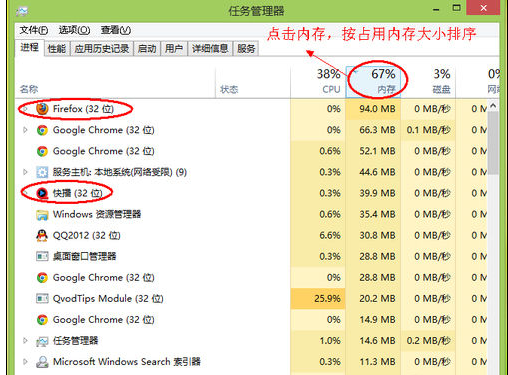Switch to the 性能 tab

(x=57, y=49)
